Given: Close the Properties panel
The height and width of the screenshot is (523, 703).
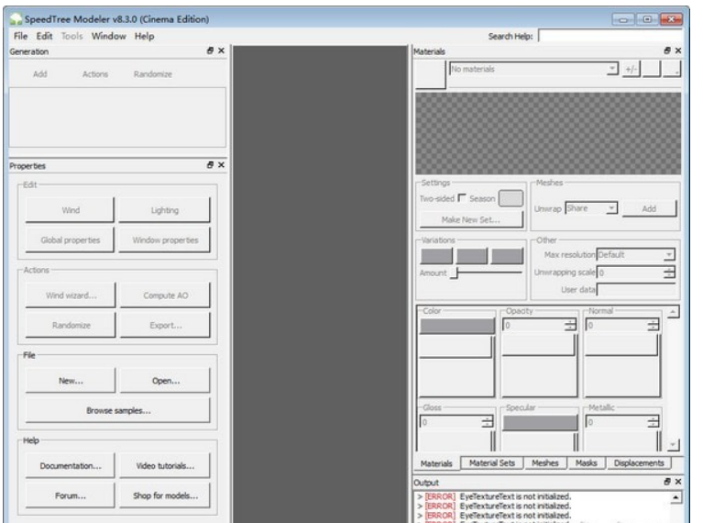Looking at the screenshot, I should tap(221, 165).
